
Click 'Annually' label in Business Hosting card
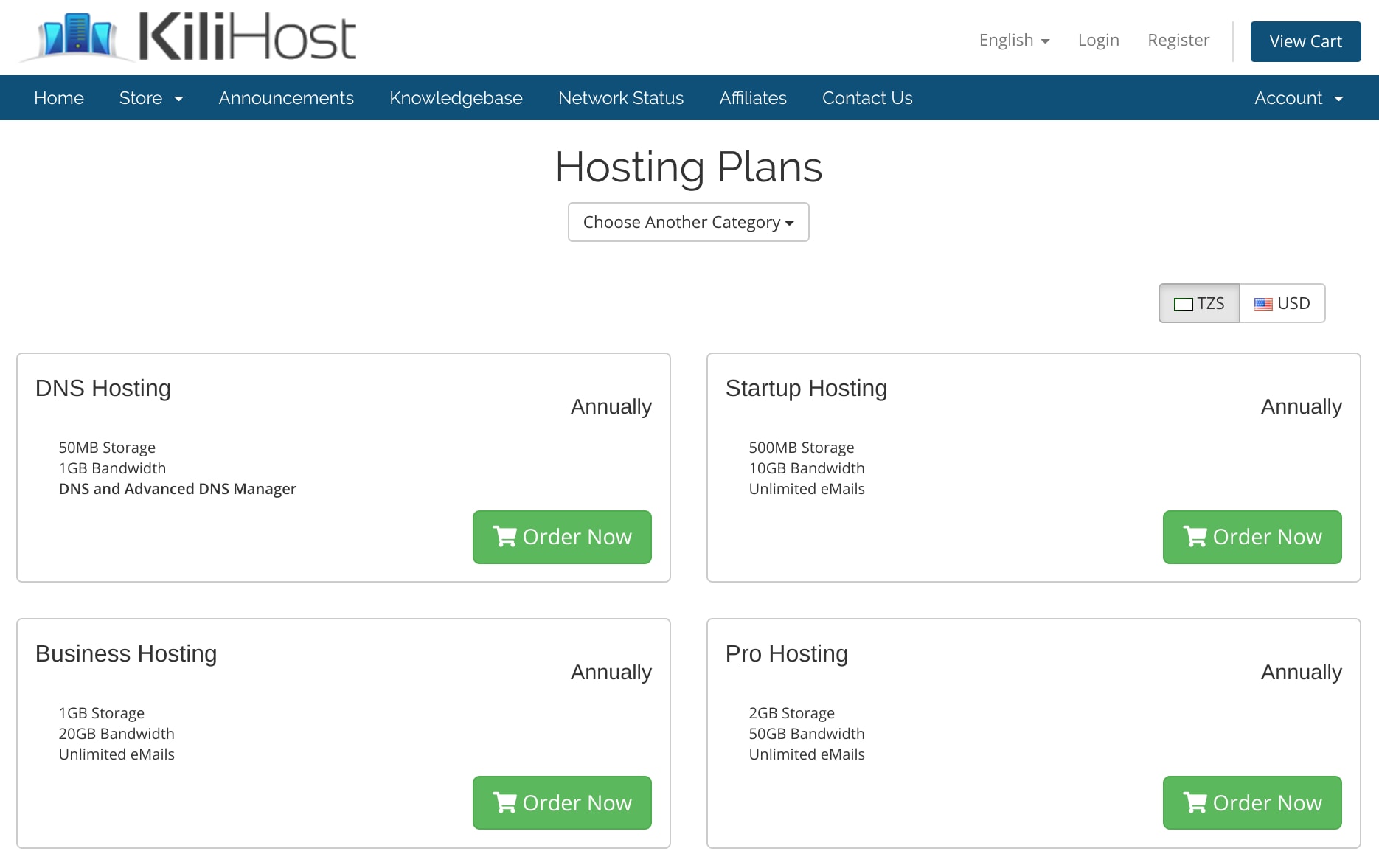point(611,673)
